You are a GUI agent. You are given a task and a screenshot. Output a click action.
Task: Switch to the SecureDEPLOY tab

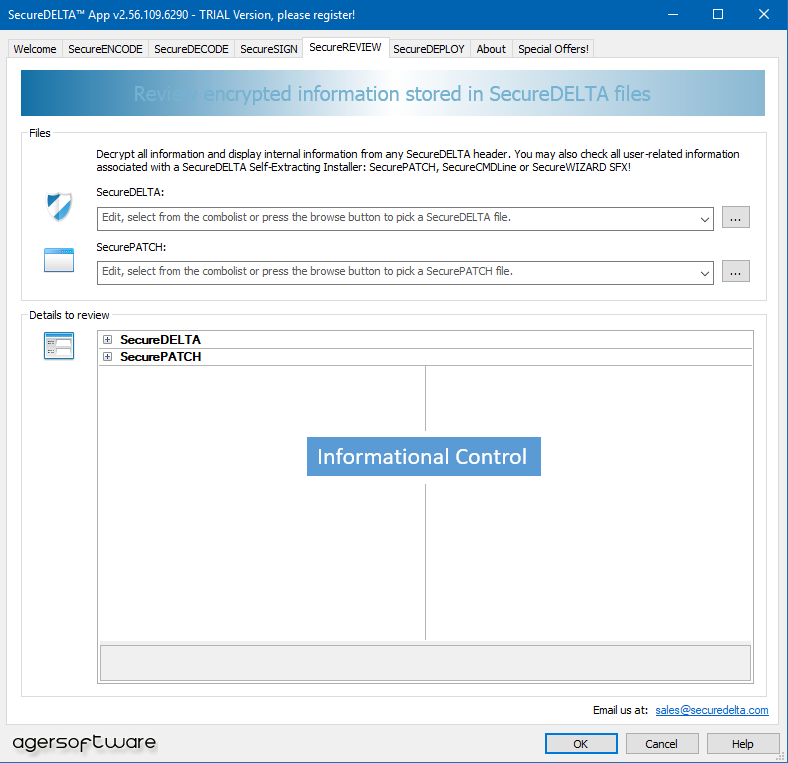[429, 49]
